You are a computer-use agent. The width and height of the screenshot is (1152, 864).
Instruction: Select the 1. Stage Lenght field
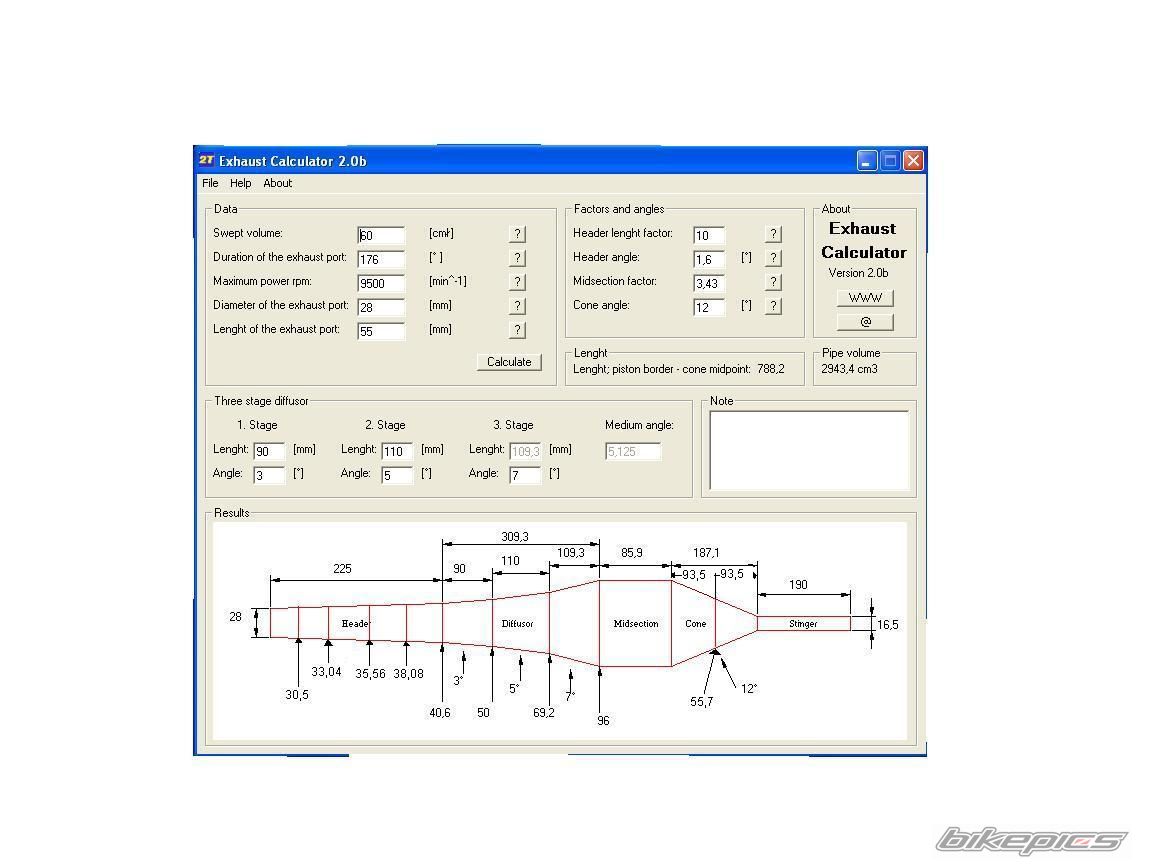[x=269, y=452]
